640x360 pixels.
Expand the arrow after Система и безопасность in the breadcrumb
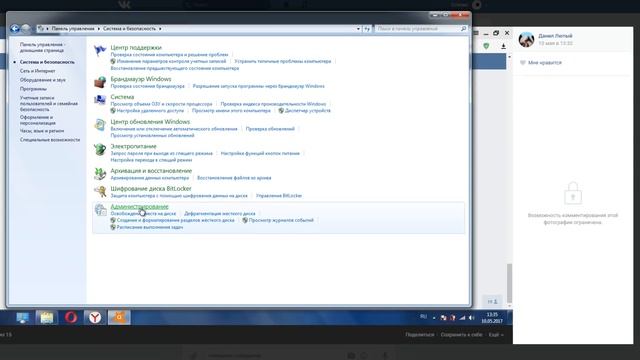(x=160, y=29)
